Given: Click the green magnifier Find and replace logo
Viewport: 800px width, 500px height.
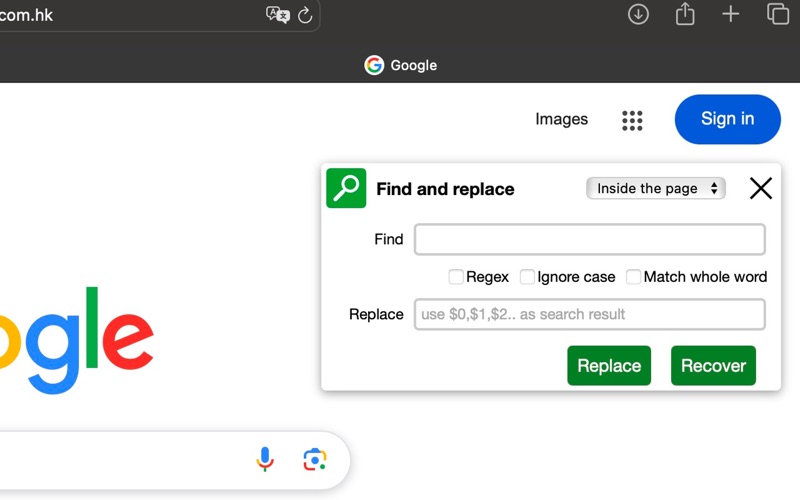Looking at the screenshot, I should (346, 188).
